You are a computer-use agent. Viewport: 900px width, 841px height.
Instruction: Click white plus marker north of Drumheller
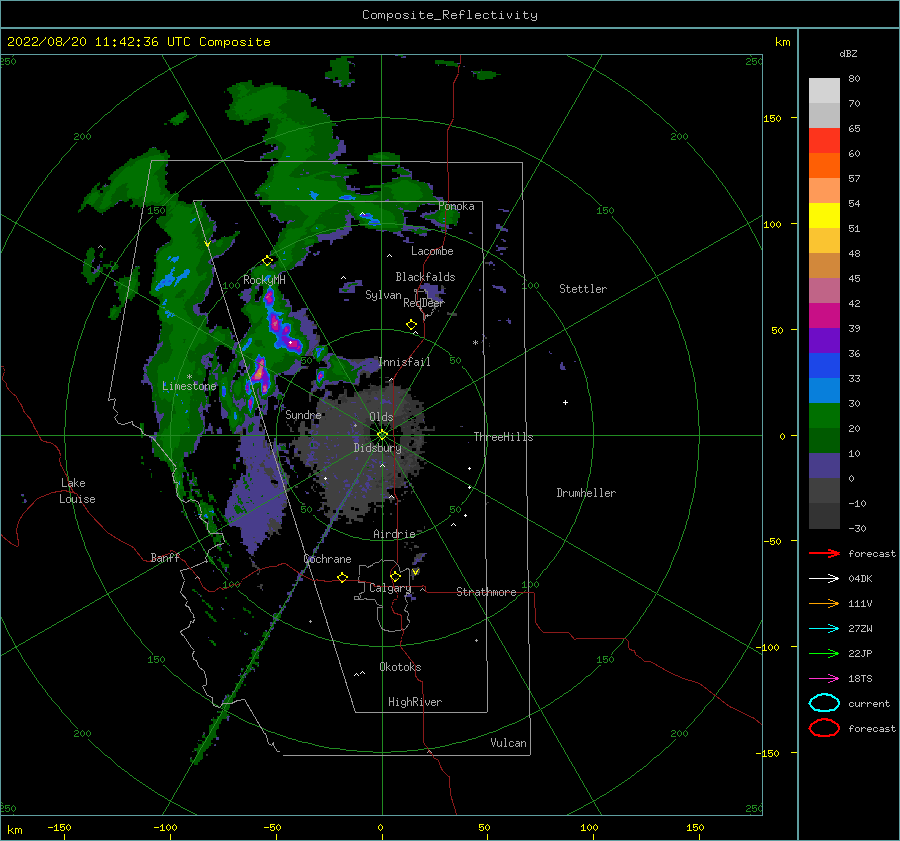click(565, 402)
